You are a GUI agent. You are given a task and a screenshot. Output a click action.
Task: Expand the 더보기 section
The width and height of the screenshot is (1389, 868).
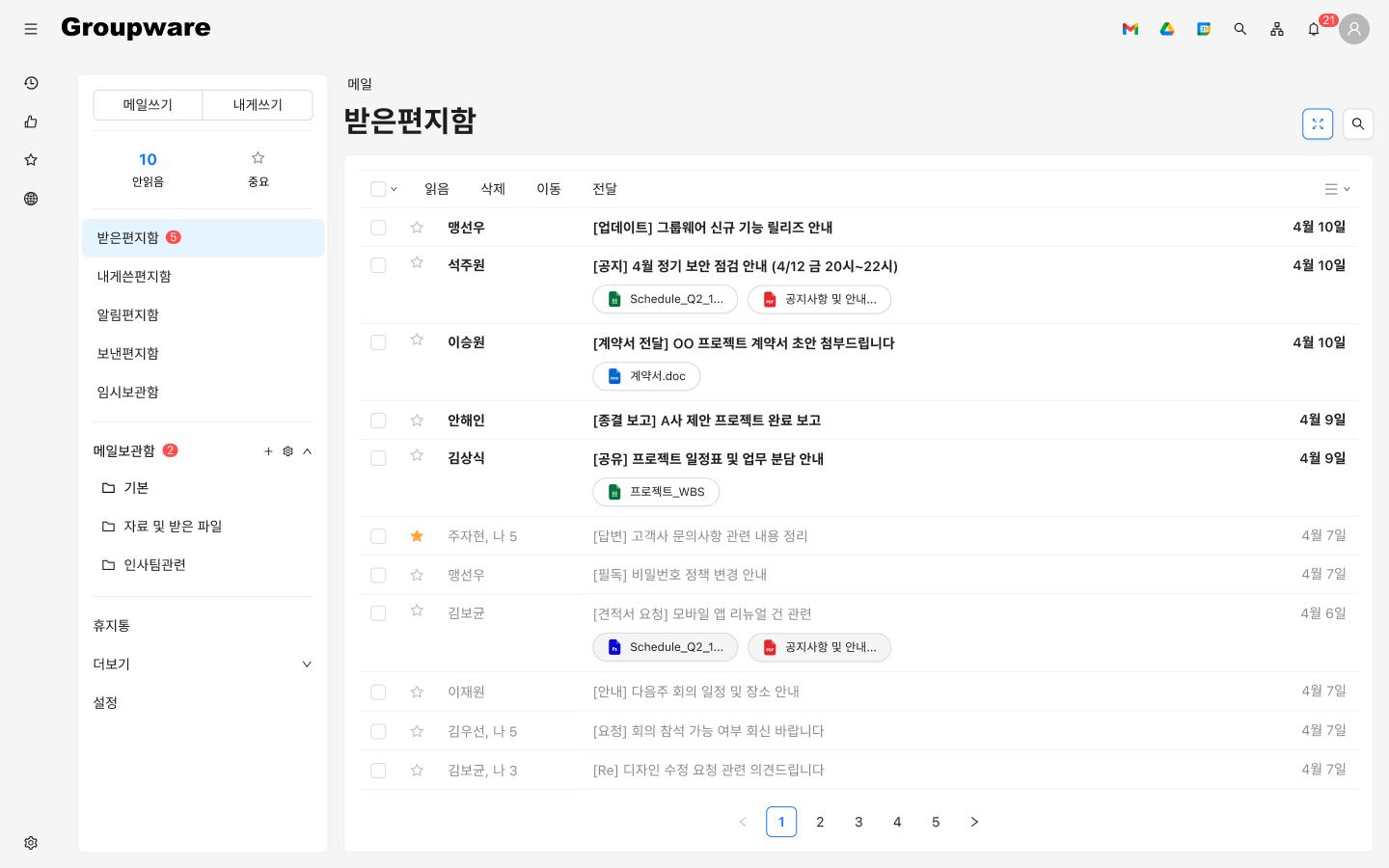tap(307, 665)
